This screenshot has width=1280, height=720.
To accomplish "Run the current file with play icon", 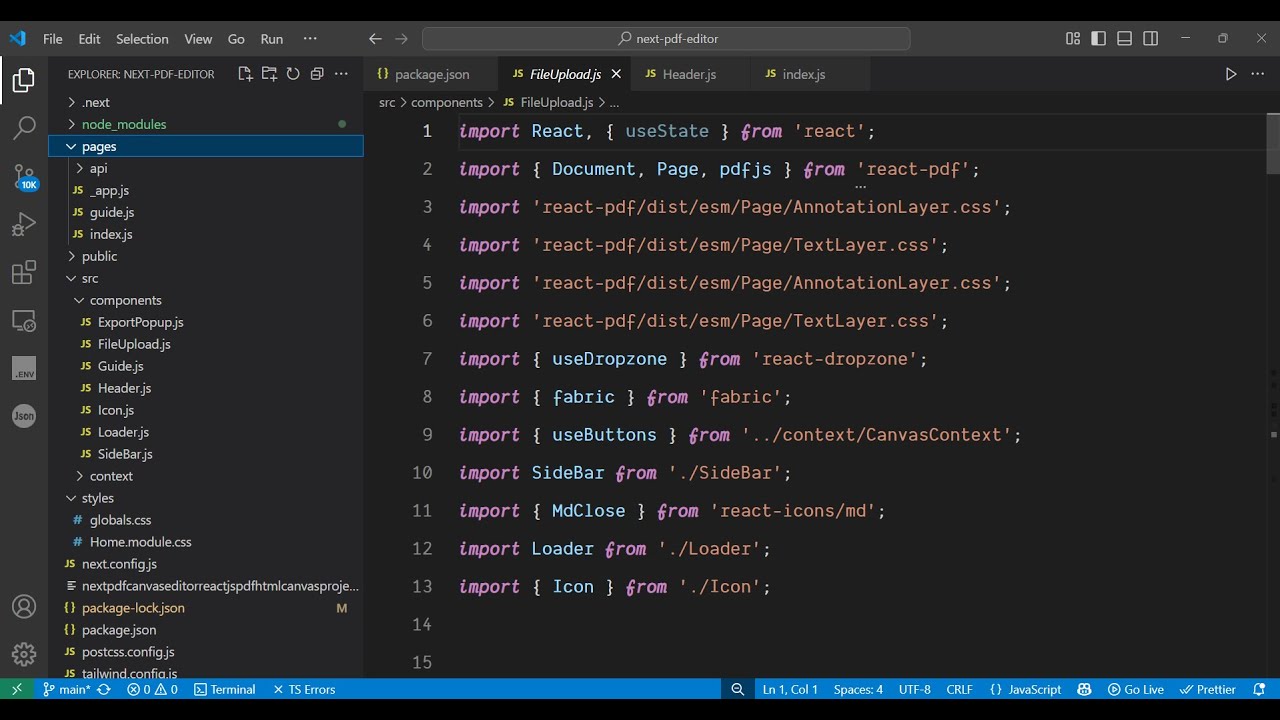I will (1231, 74).
